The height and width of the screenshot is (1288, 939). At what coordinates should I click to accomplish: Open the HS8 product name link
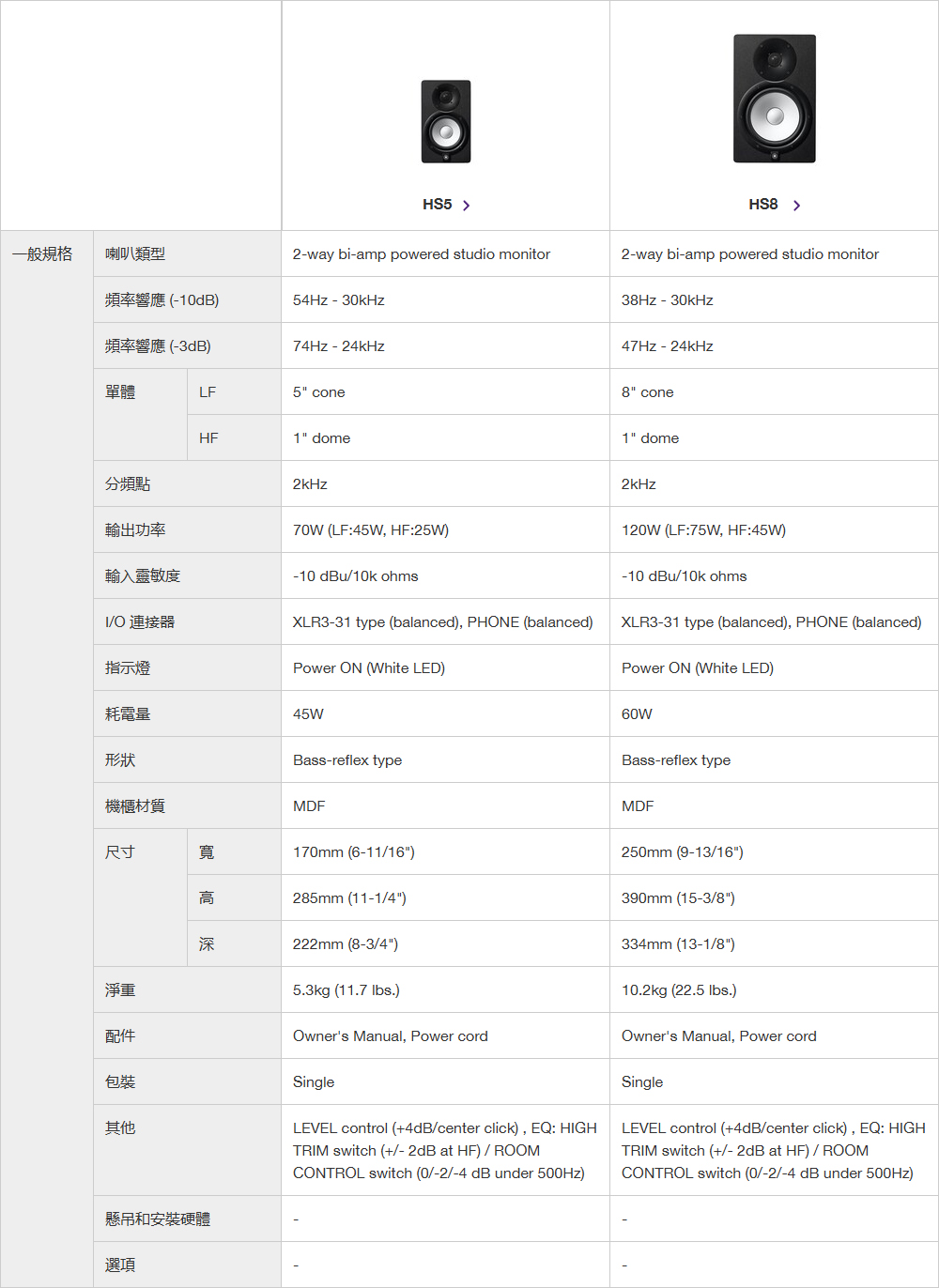pos(763,205)
